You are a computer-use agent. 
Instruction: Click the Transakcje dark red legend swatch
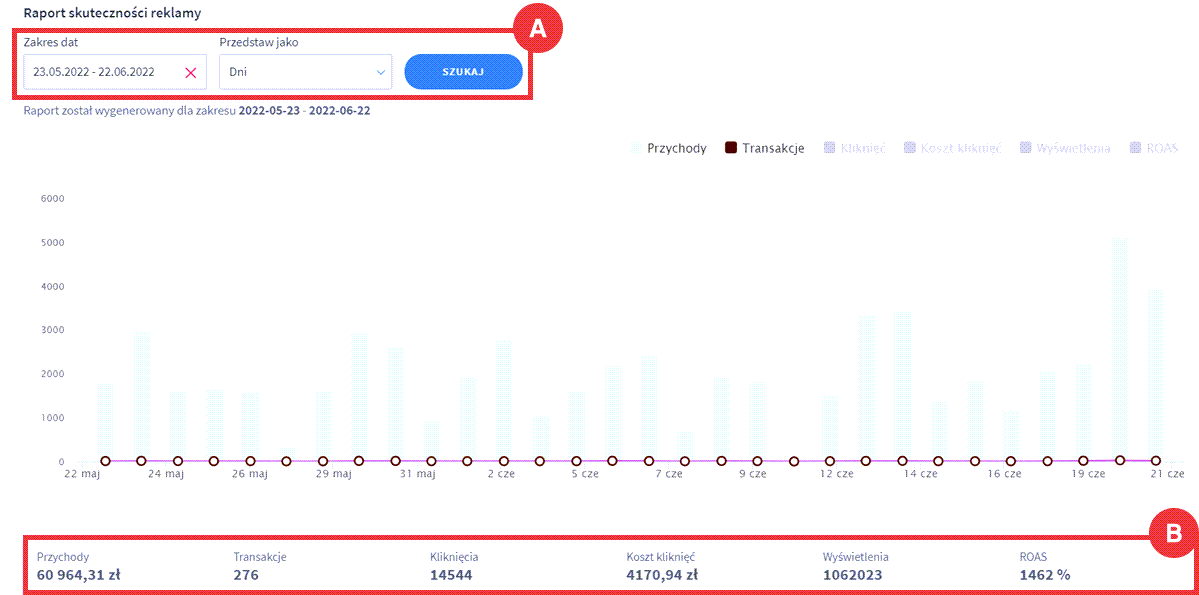pyautogui.click(x=731, y=148)
